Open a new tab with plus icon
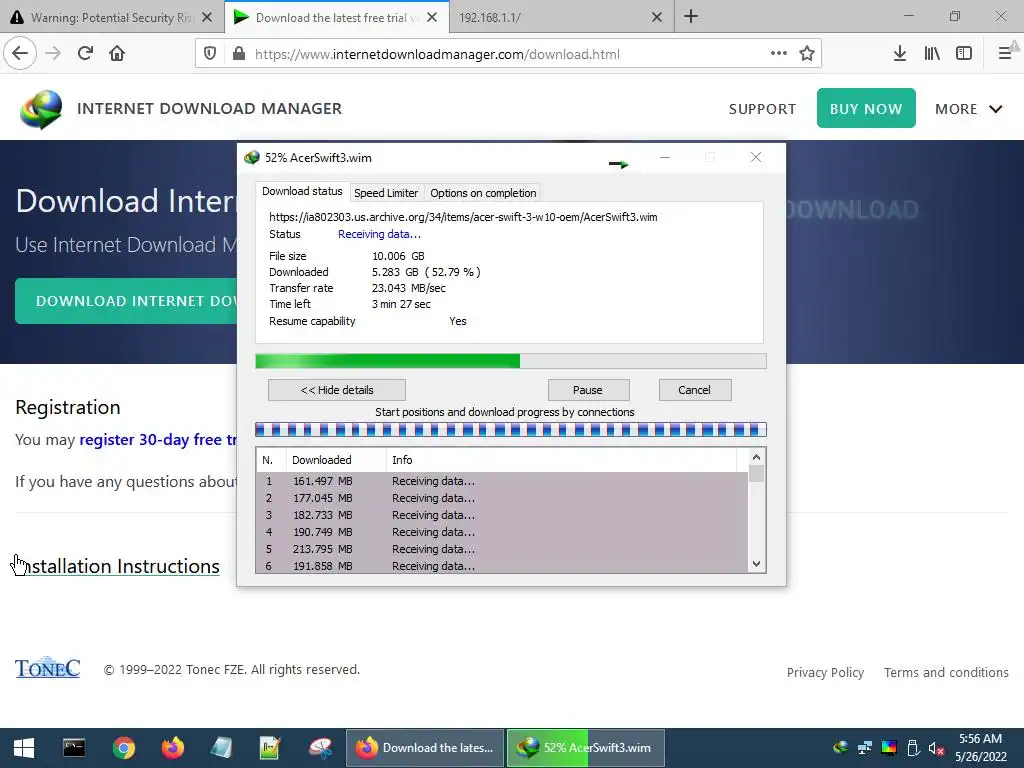Screen dimensions: 1024x768 pos(691,17)
